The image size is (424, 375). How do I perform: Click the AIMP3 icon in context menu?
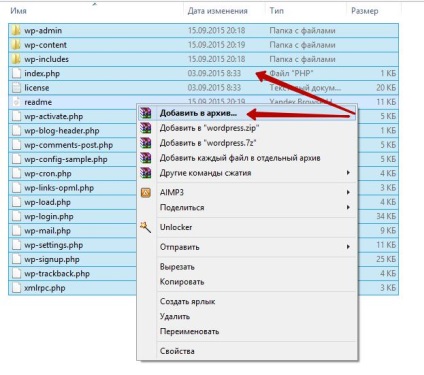146,193
